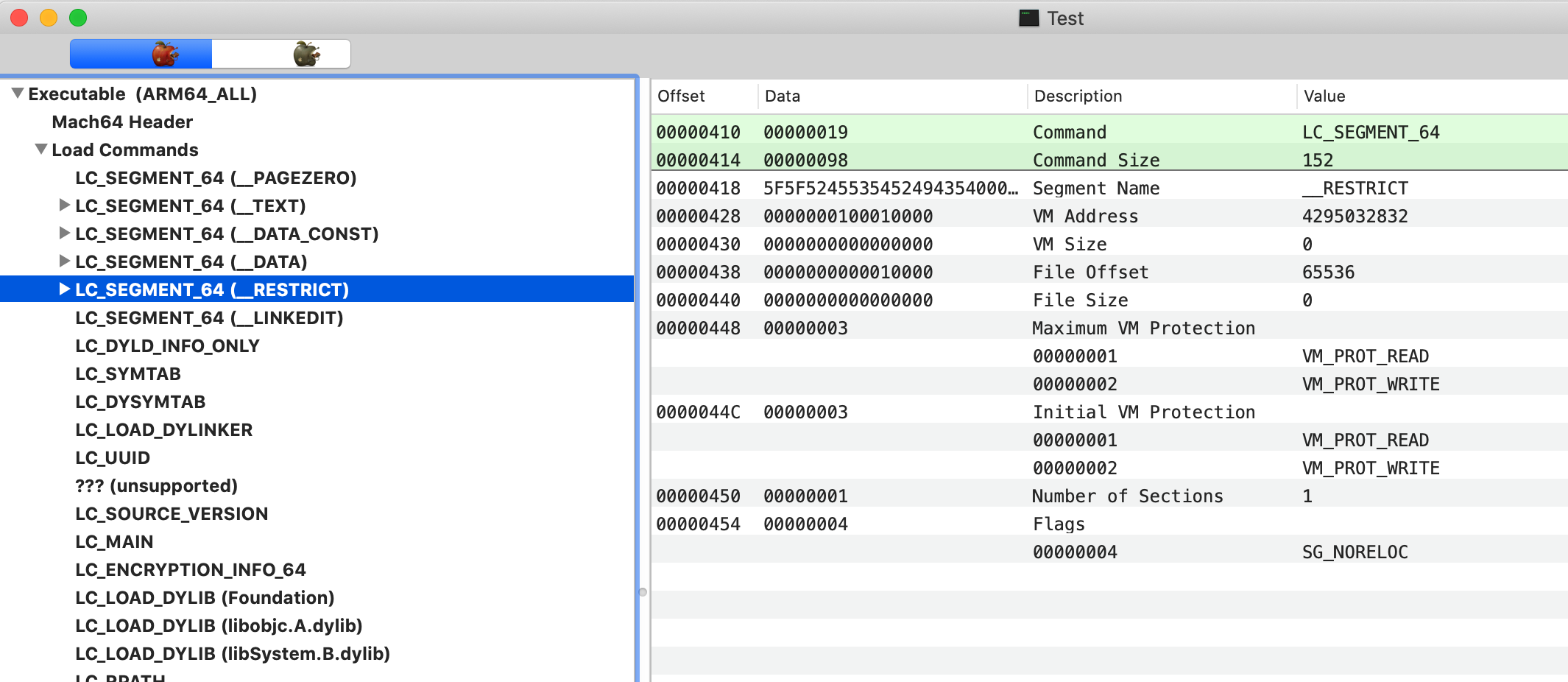Click the yellow minimize window button
The width and height of the screenshot is (1568, 682).
[49, 18]
